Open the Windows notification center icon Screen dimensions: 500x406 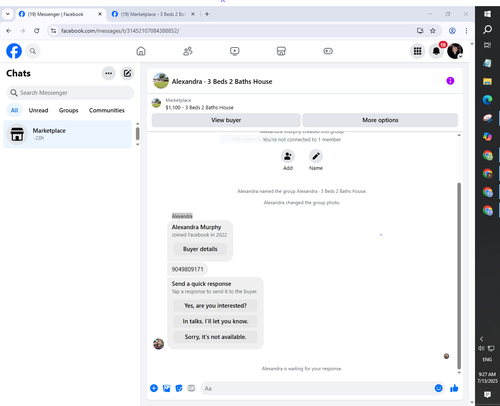tap(487, 395)
